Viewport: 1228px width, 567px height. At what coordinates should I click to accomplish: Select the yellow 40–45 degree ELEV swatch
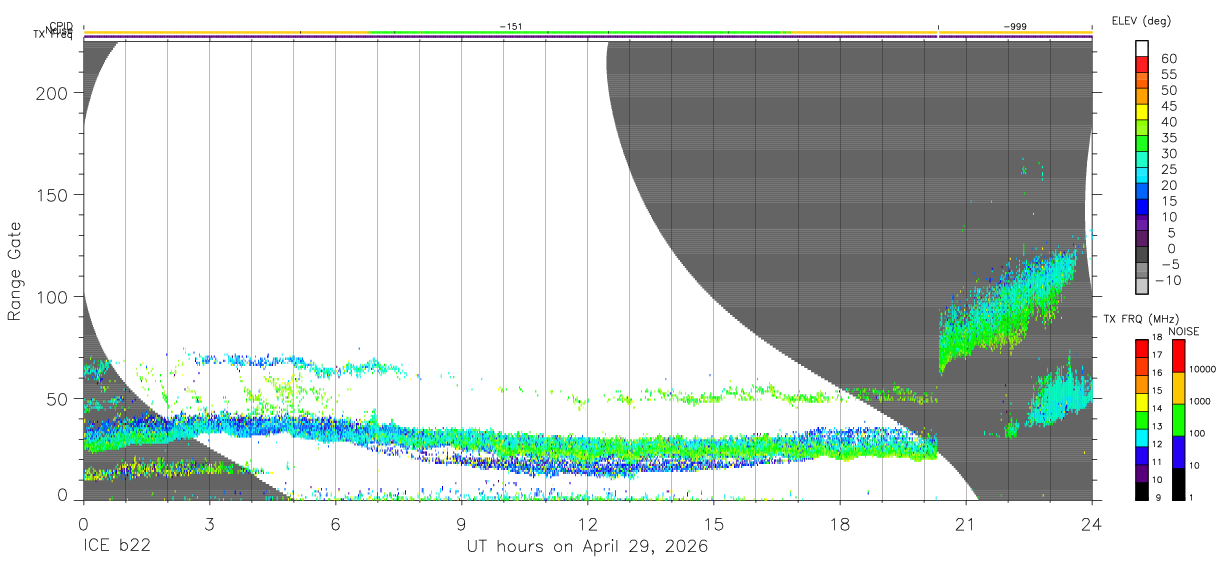point(1142,114)
